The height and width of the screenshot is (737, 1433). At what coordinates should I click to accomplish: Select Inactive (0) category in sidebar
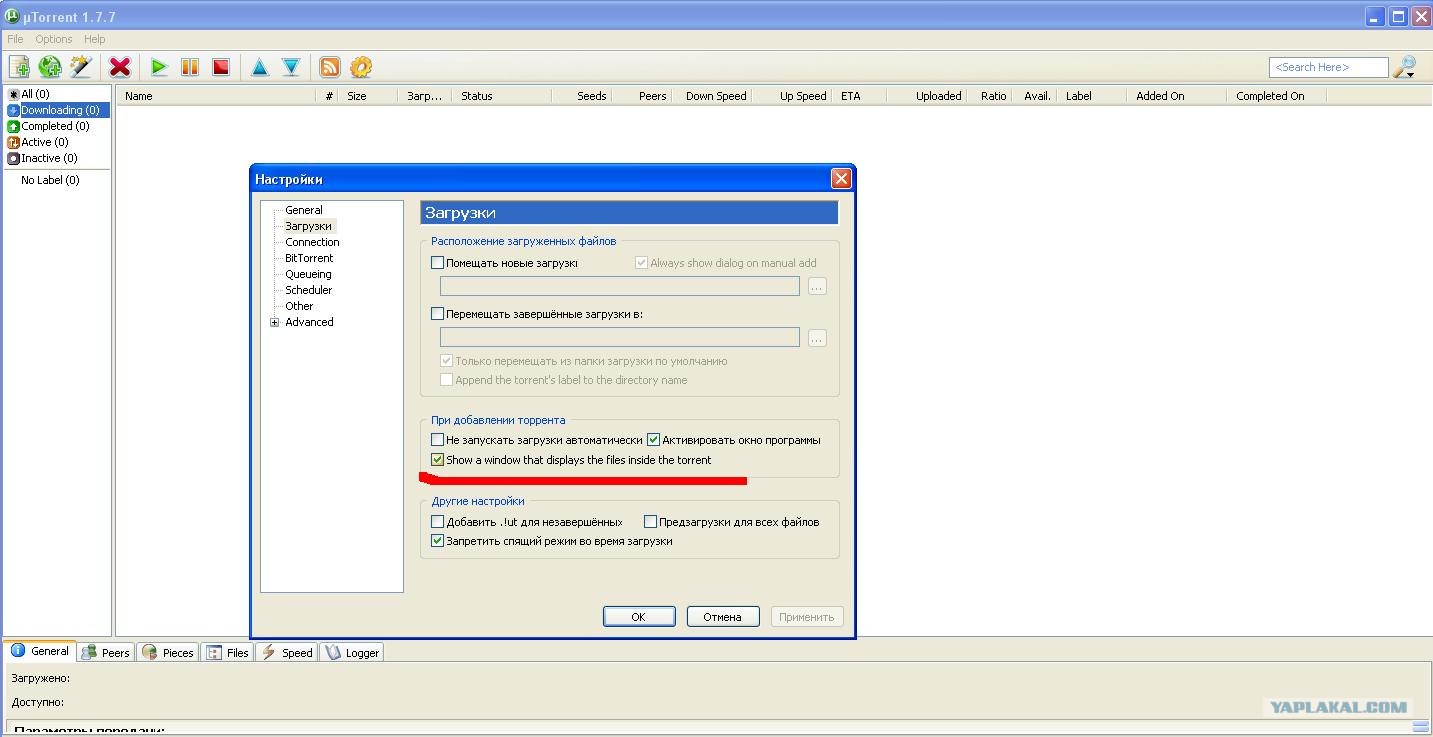tap(42, 158)
